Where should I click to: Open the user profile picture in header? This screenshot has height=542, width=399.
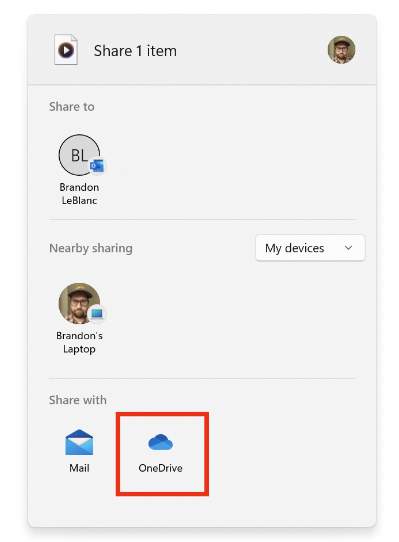341,50
